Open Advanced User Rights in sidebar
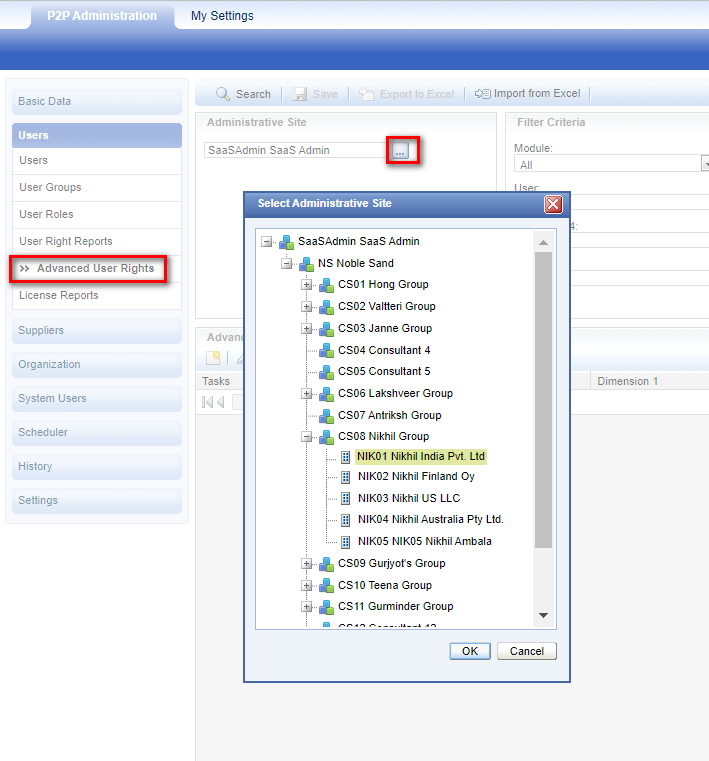Viewport: 709px width, 761px height. point(95,269)
